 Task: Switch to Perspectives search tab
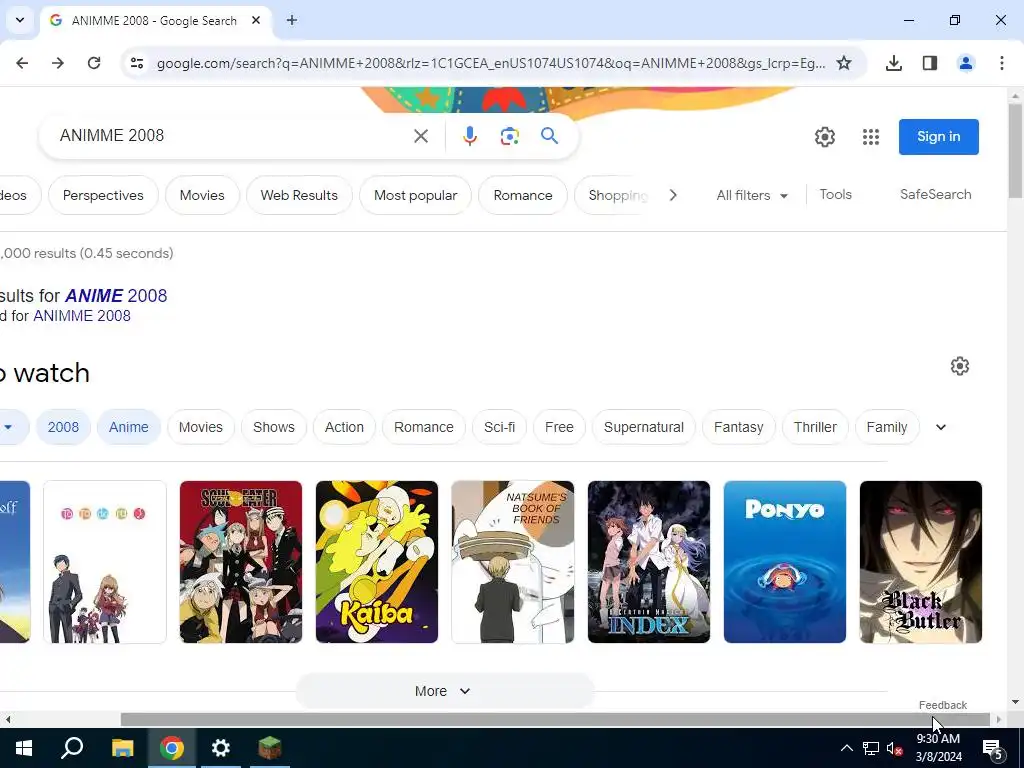click(103, 195)
